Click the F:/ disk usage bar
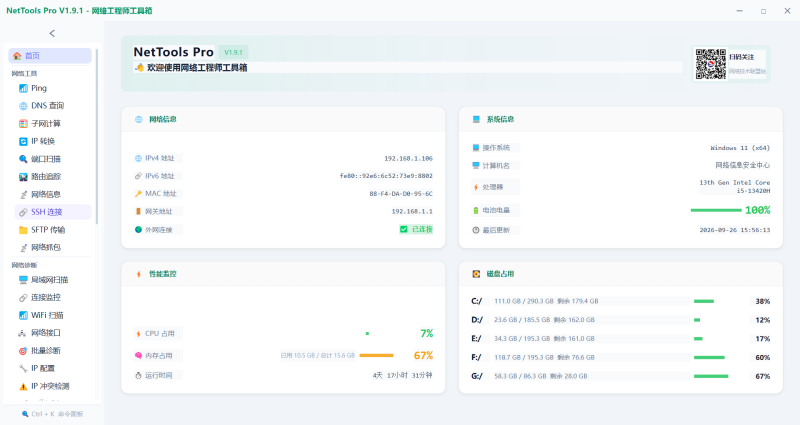The width and height of the screenshot is (800, 425). click(x=709, y=358)
